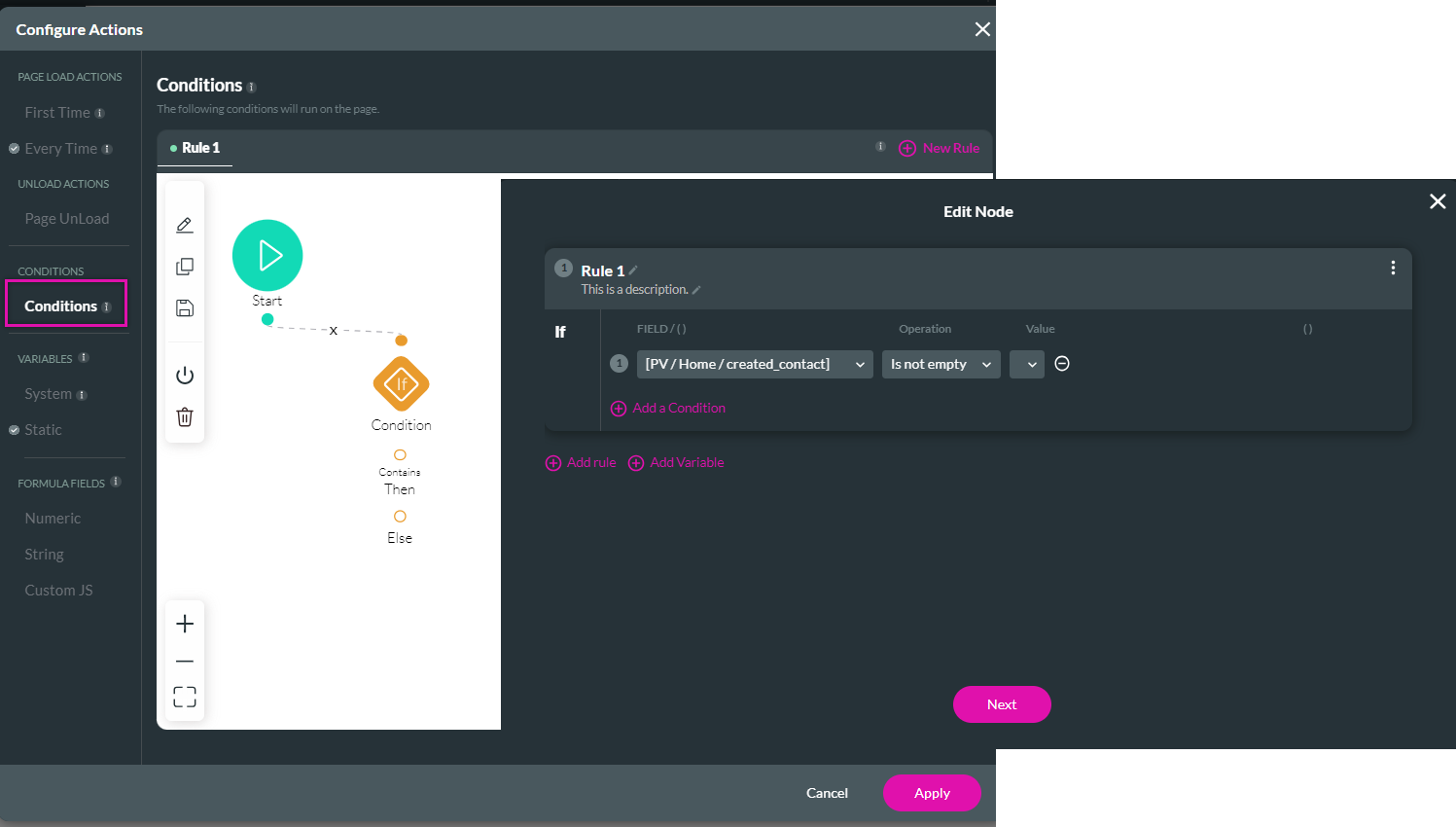This screenshot has width=1456, height=827.
Task: Open String formula fields
Action: pos(44,555)
